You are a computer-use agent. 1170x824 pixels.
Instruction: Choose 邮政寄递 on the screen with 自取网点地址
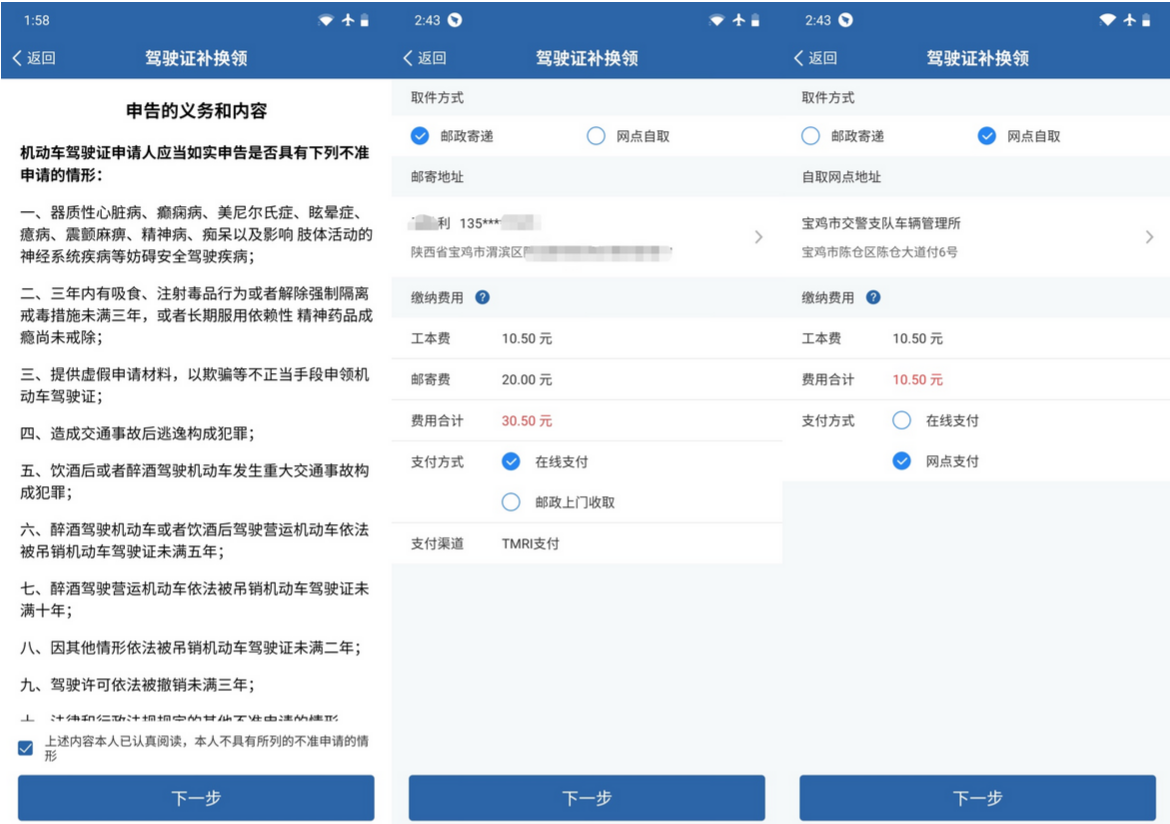point(811,136)
